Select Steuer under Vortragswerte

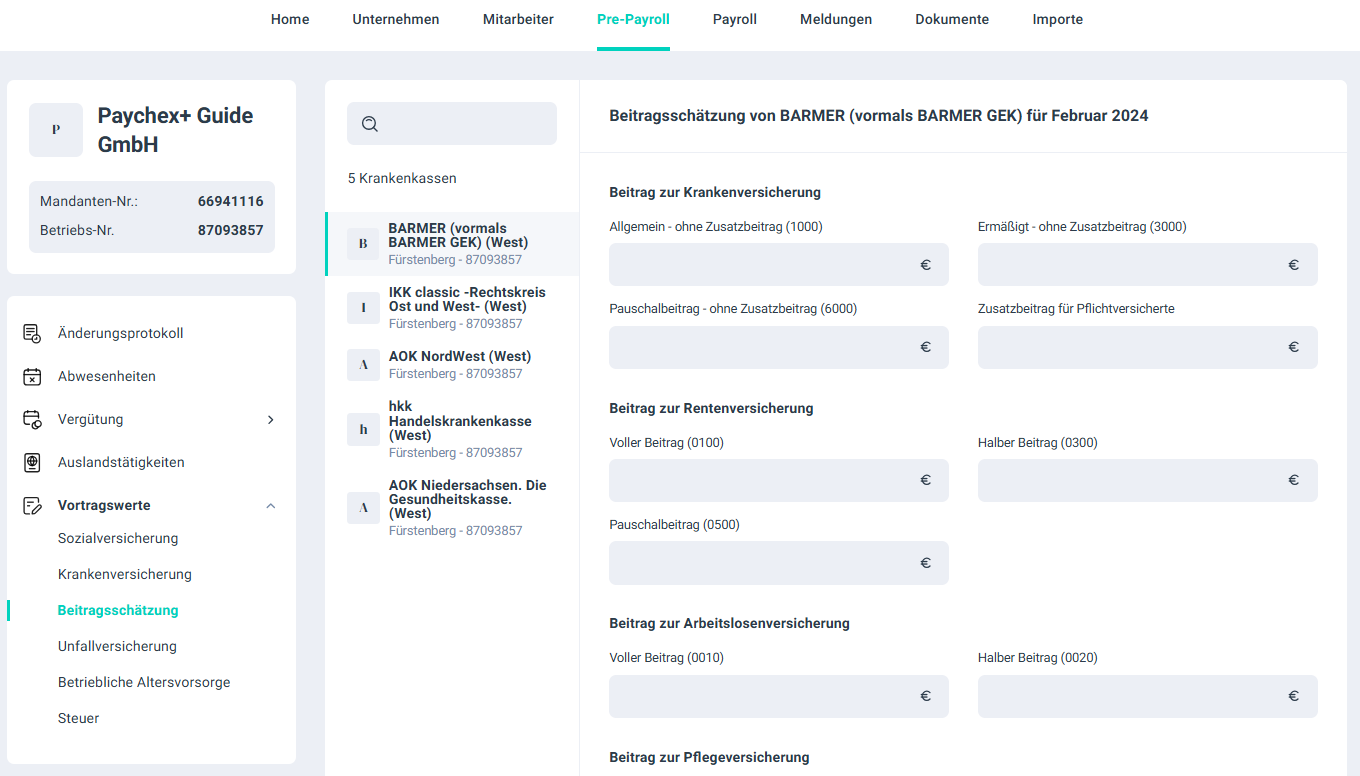79,718
